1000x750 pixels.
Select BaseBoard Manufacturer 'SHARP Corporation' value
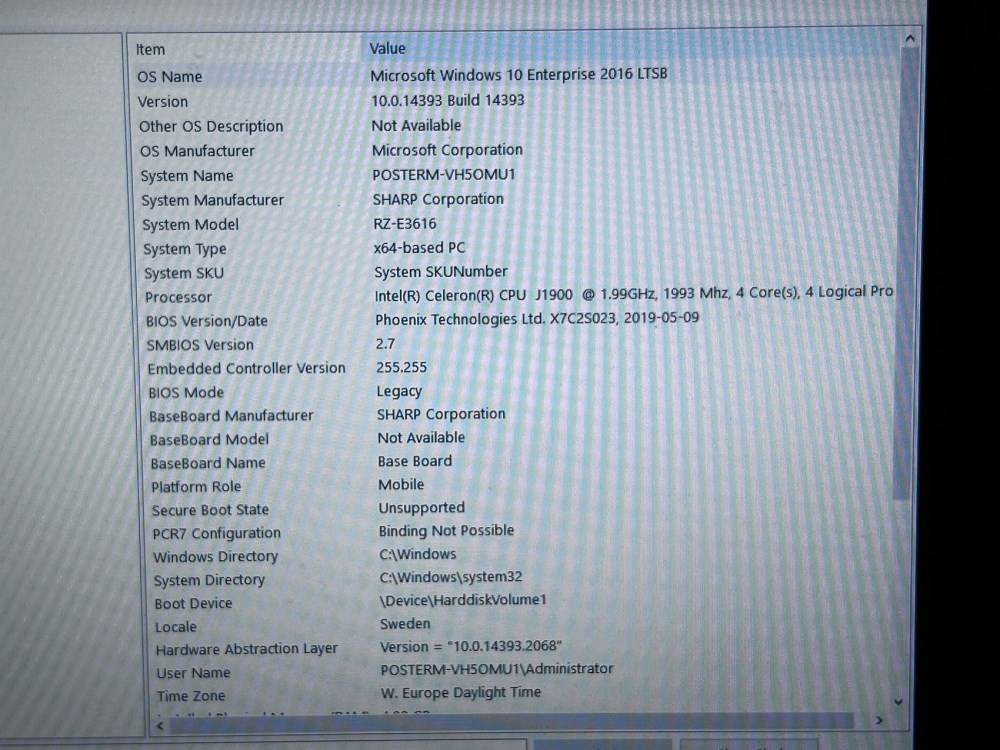click(441, 414)
